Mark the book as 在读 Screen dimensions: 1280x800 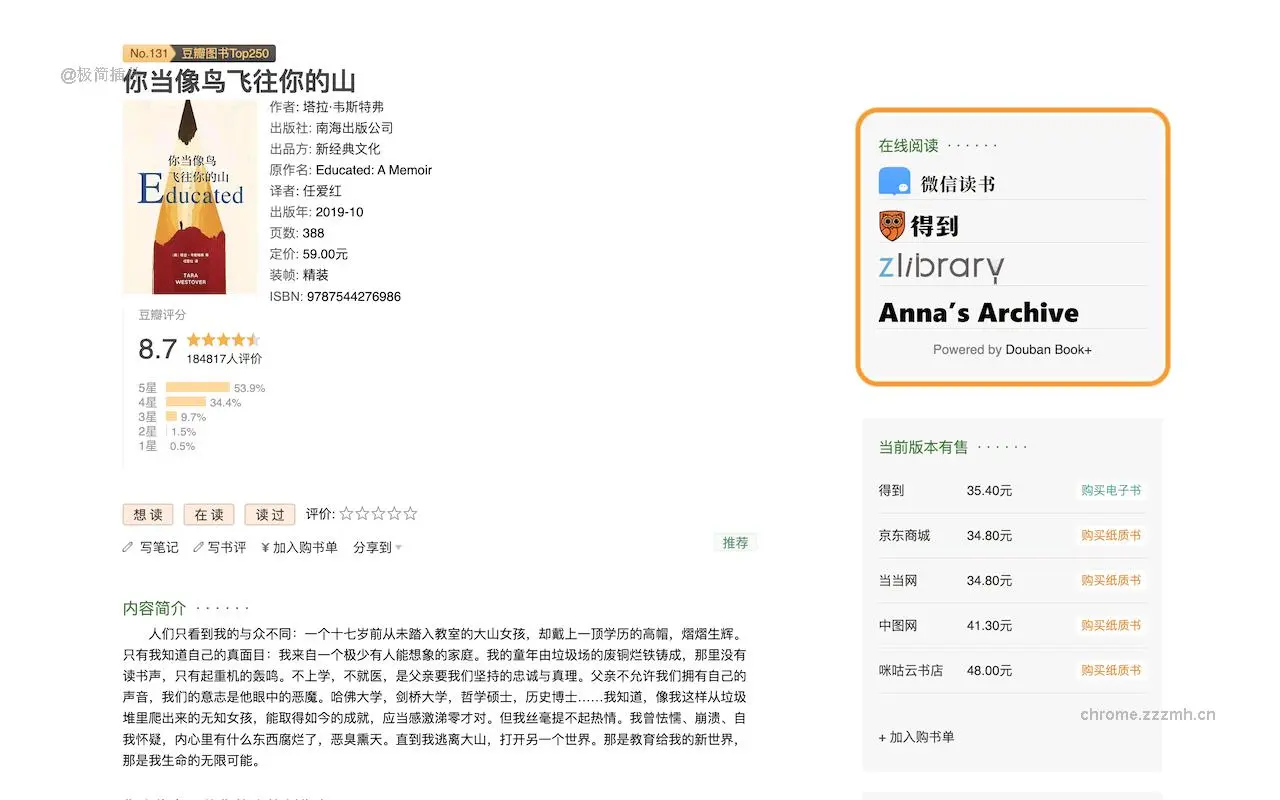pos(208,514)
